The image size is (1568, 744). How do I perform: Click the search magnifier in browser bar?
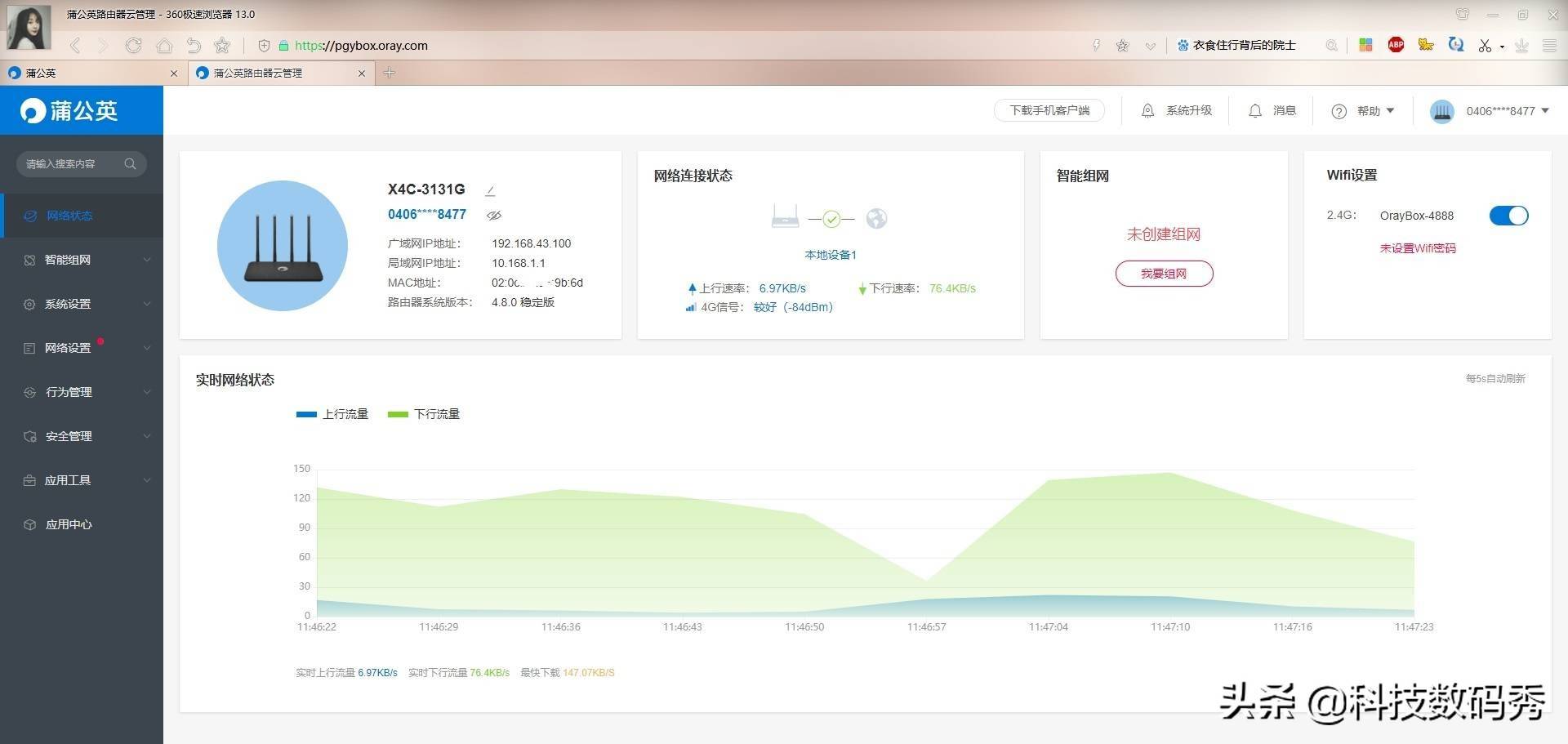coord(1331,46)
